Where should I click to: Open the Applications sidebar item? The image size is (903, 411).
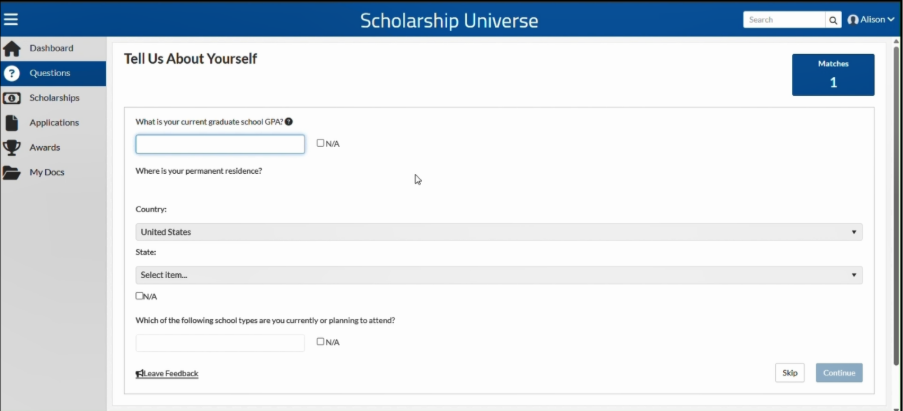point(53,123)
